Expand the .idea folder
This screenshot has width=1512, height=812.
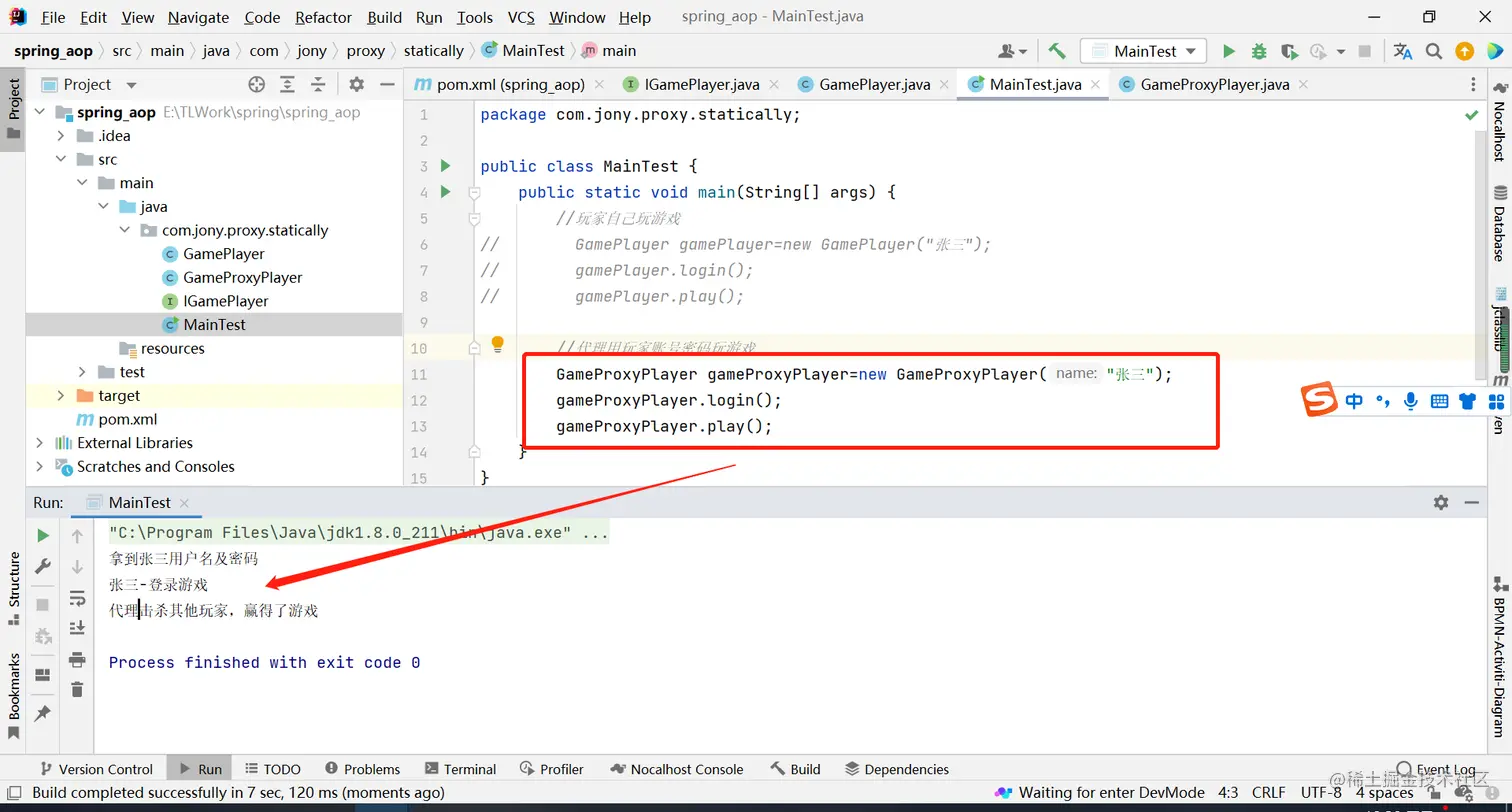pyautogui.click(x=61, y=136)
